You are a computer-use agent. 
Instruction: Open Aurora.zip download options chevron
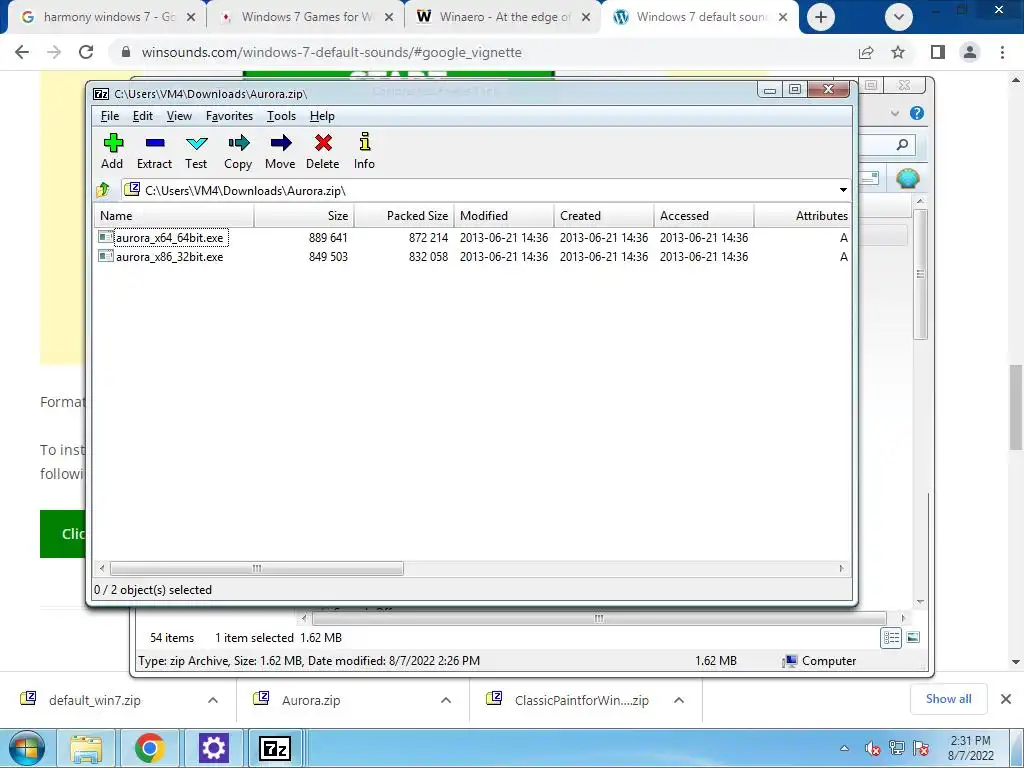[x=446, y=700]
